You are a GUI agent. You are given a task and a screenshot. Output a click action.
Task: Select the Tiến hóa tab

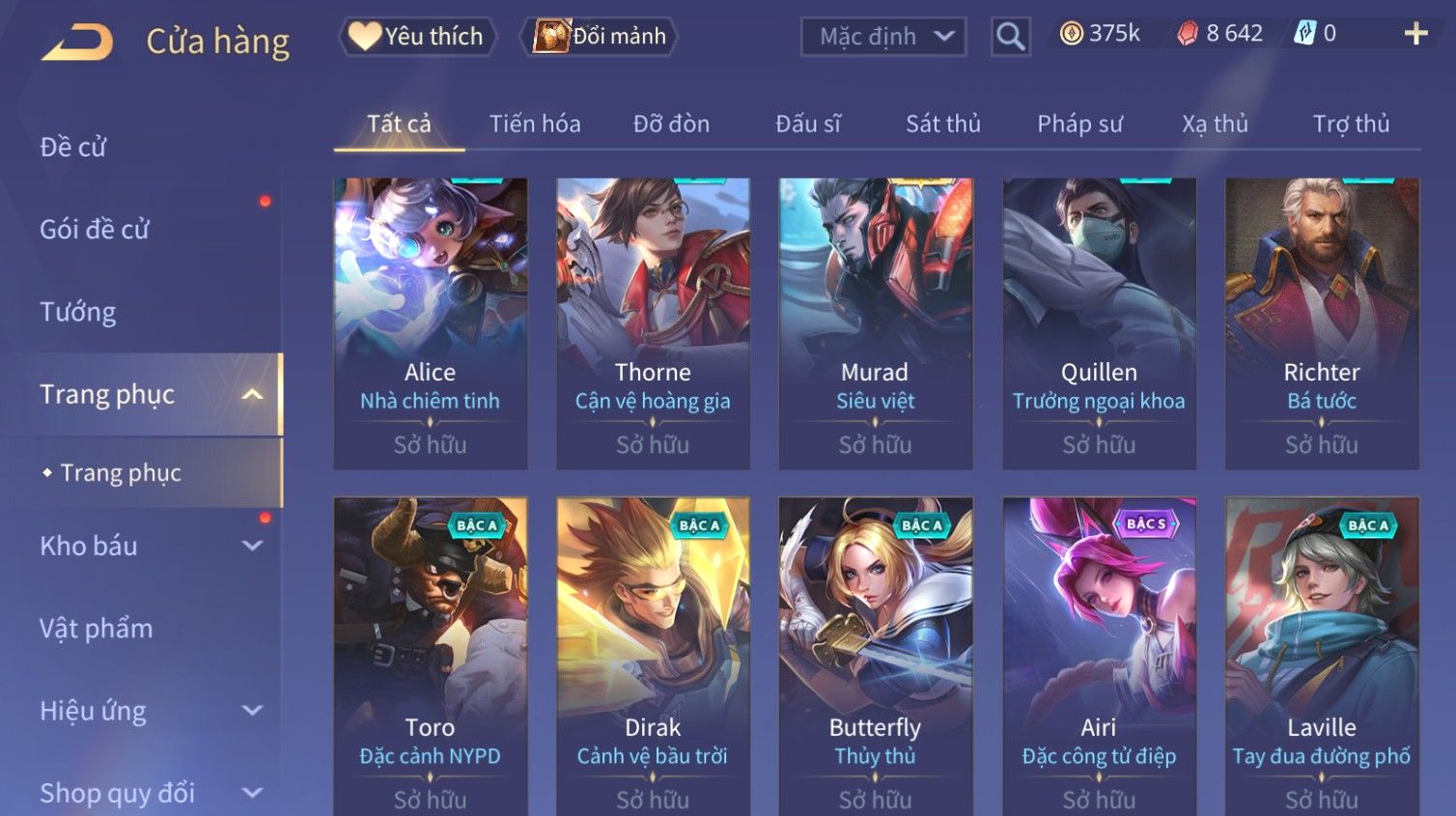coord(535,124)
